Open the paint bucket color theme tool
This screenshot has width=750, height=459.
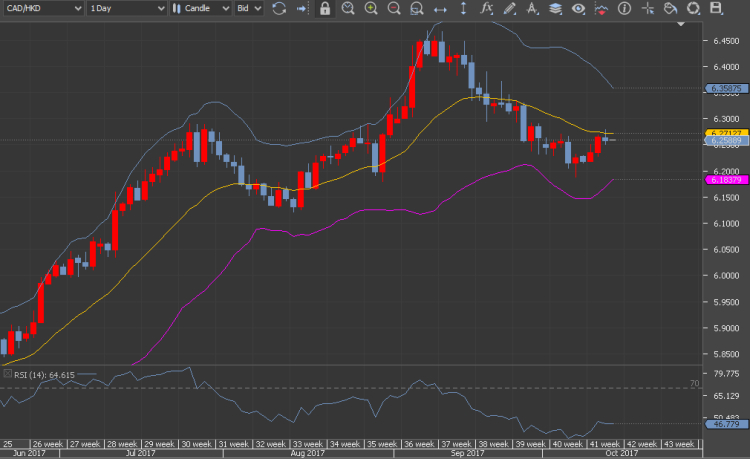click(x=669, y=9)
